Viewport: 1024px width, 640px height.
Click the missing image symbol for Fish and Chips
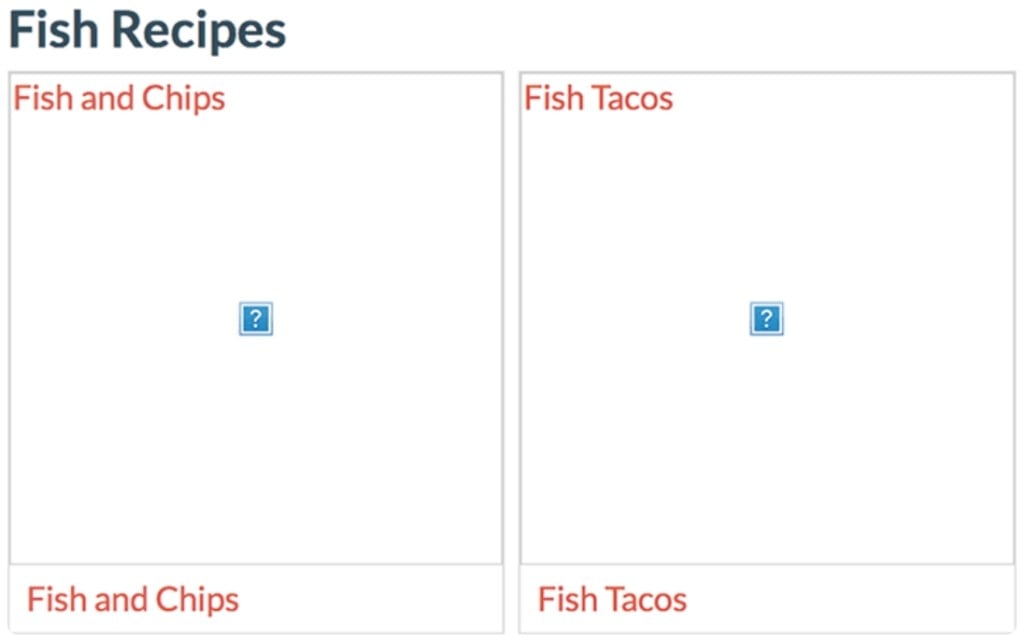pos(255,319)
